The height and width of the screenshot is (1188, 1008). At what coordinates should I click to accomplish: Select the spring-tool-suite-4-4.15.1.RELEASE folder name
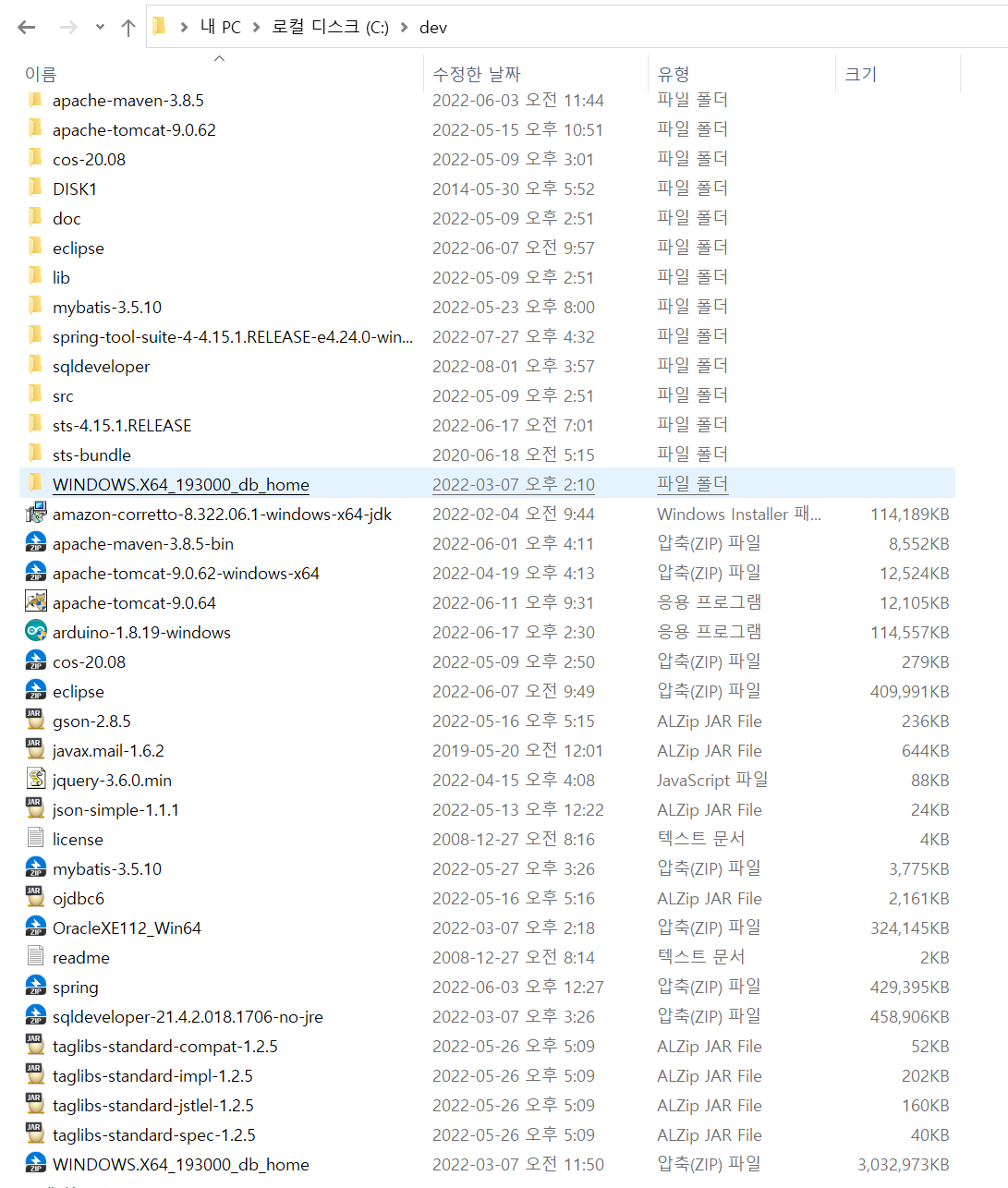[x=233, y=337]
